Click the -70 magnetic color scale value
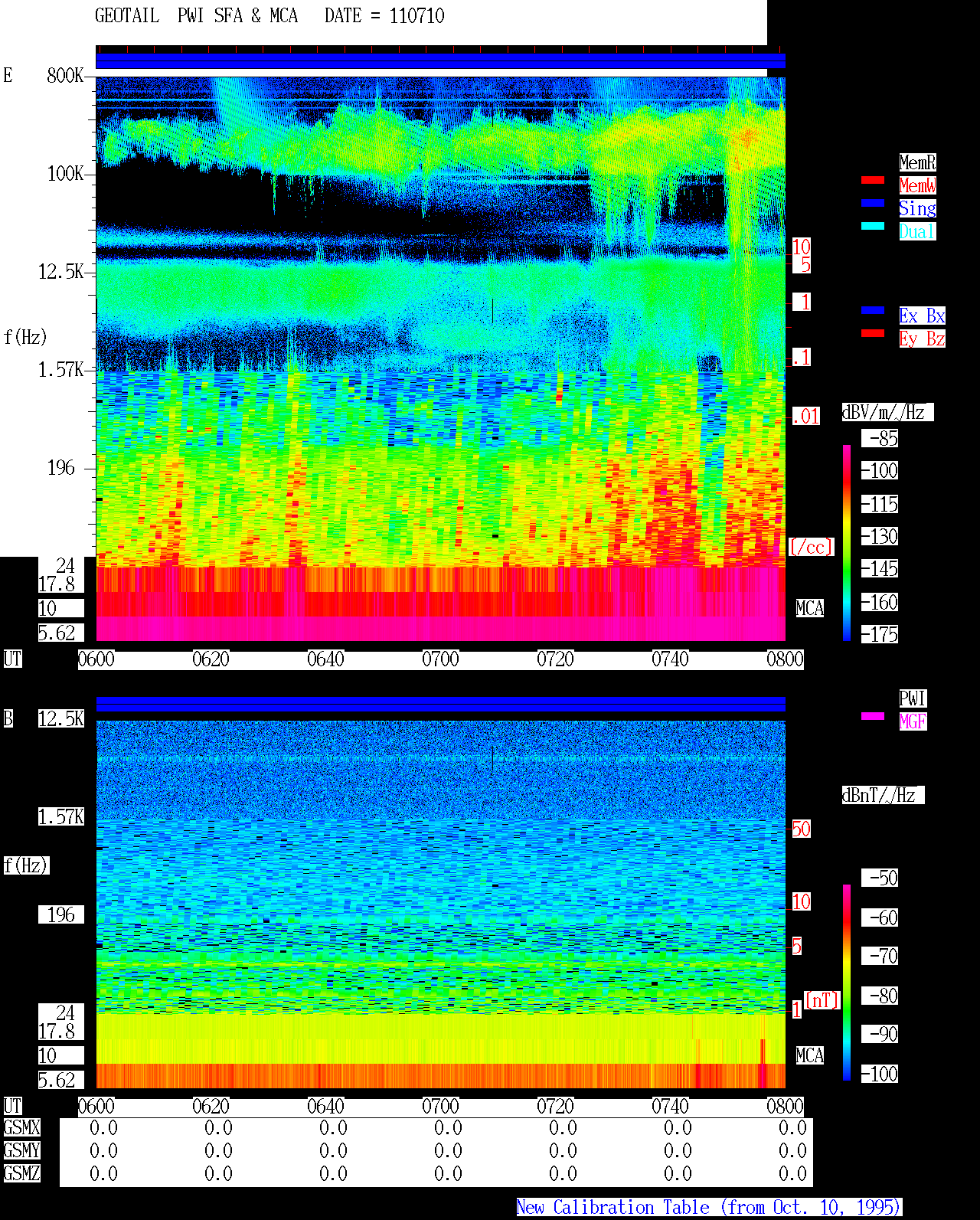980x1220 pixels. (x=880, y=956)
